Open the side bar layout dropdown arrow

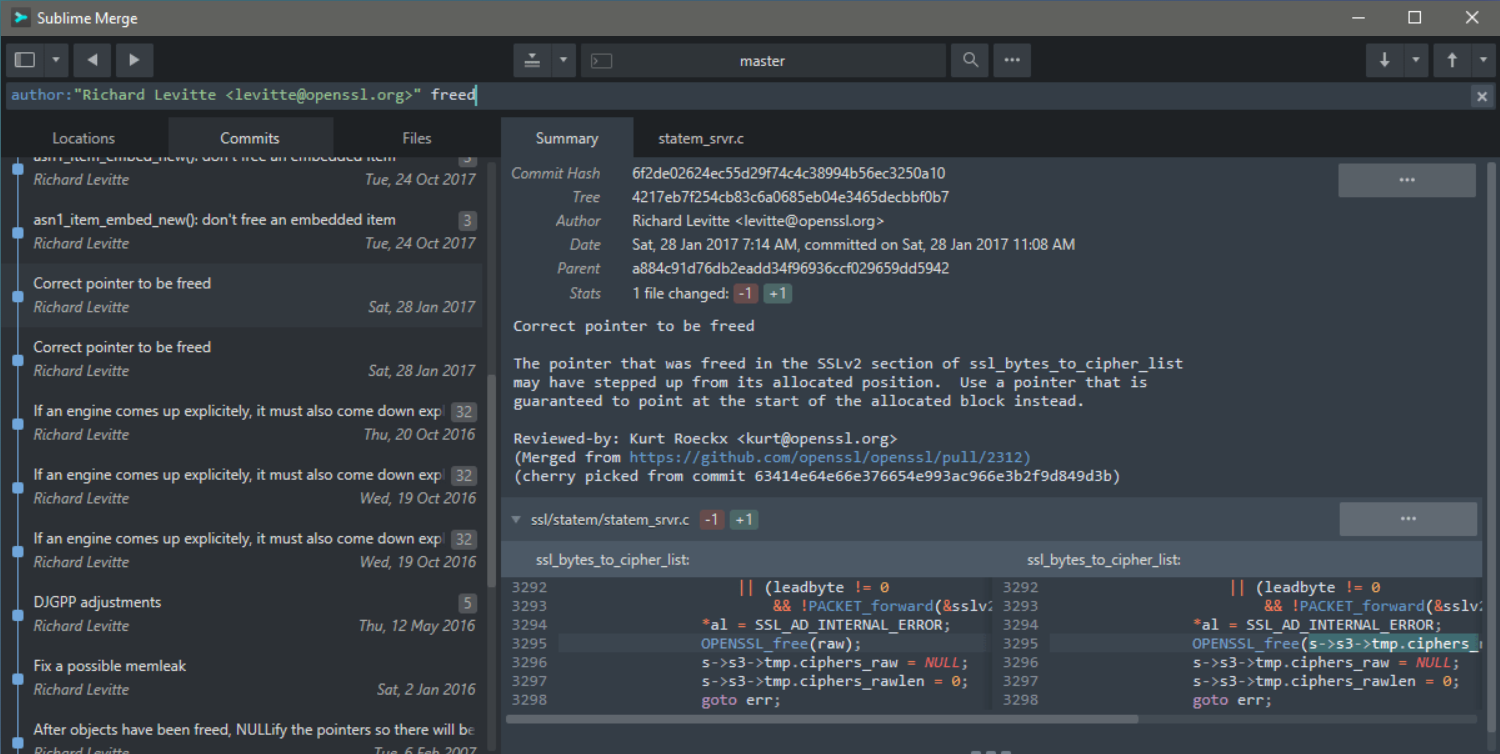coord(56,61)
